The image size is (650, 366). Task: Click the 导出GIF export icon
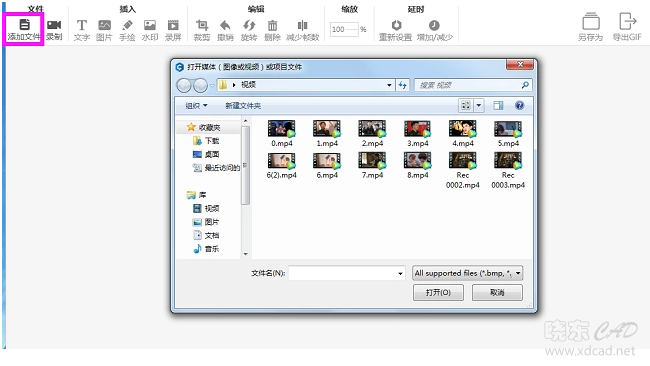pyautogui.click(x=627, y=21)
